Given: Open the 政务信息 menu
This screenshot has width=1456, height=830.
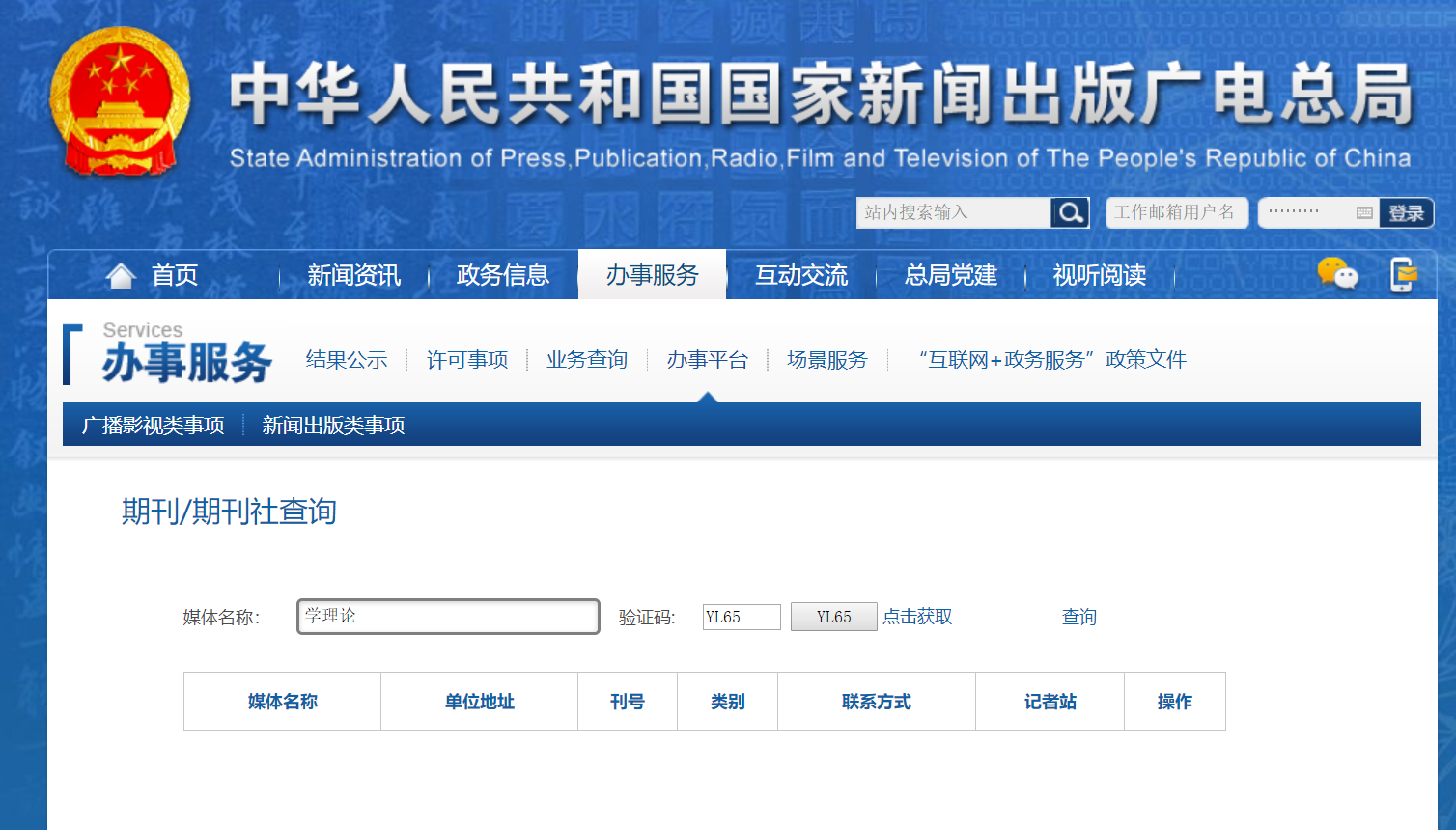Looking at the screenshot, I should tap(502, 276).
